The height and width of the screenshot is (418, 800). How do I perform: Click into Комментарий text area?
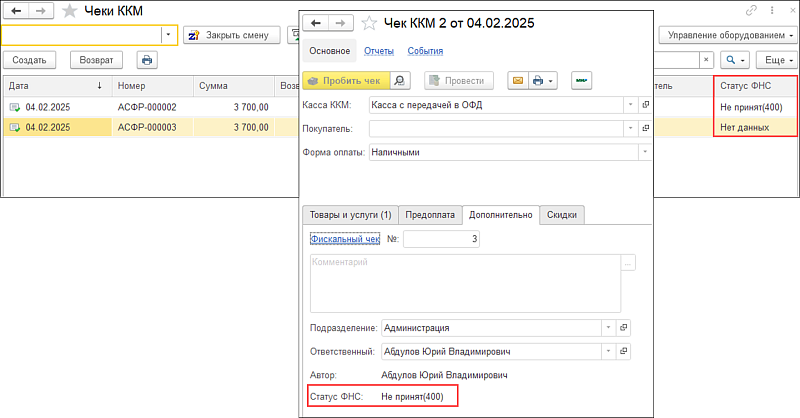465,284
